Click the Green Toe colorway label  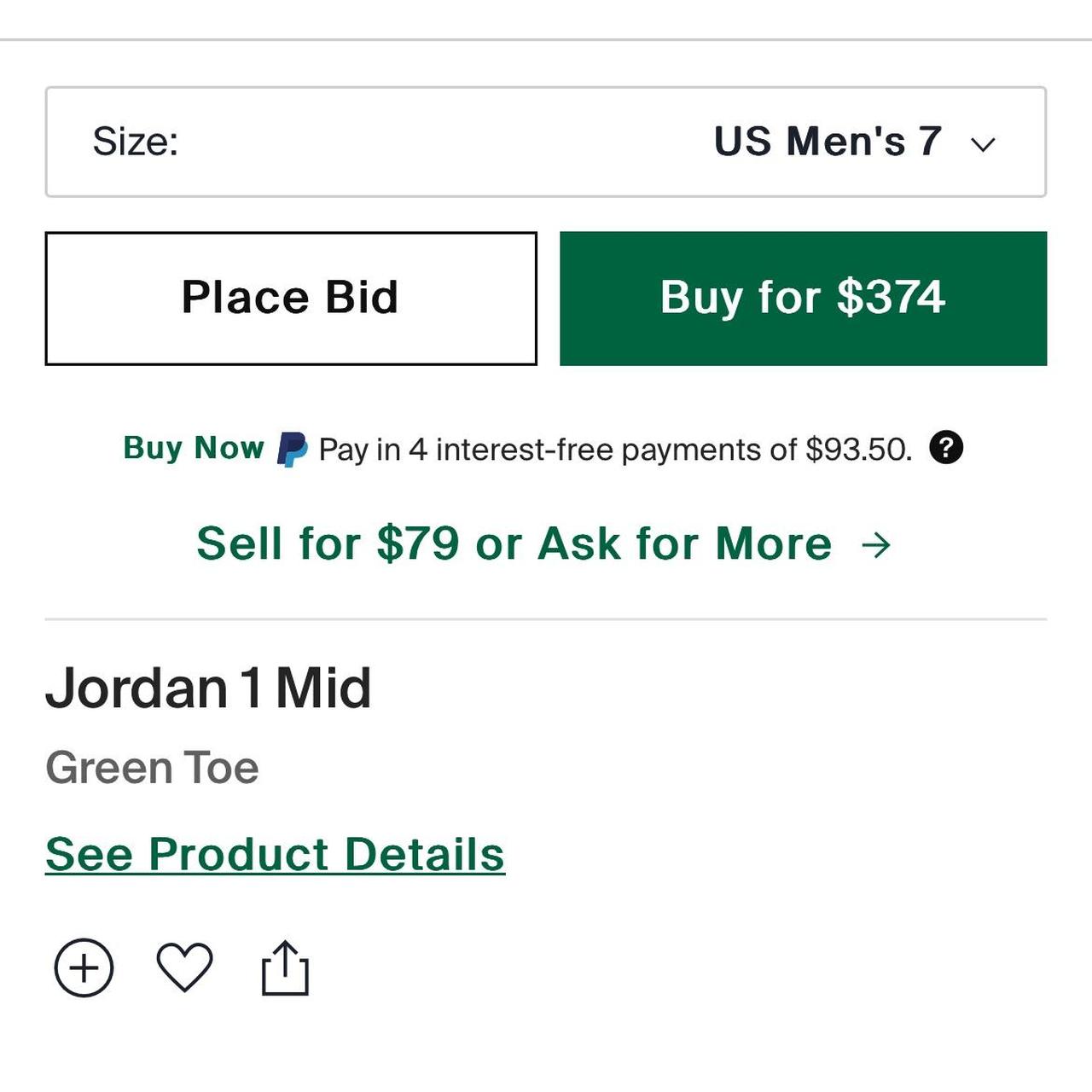[152, 766]
